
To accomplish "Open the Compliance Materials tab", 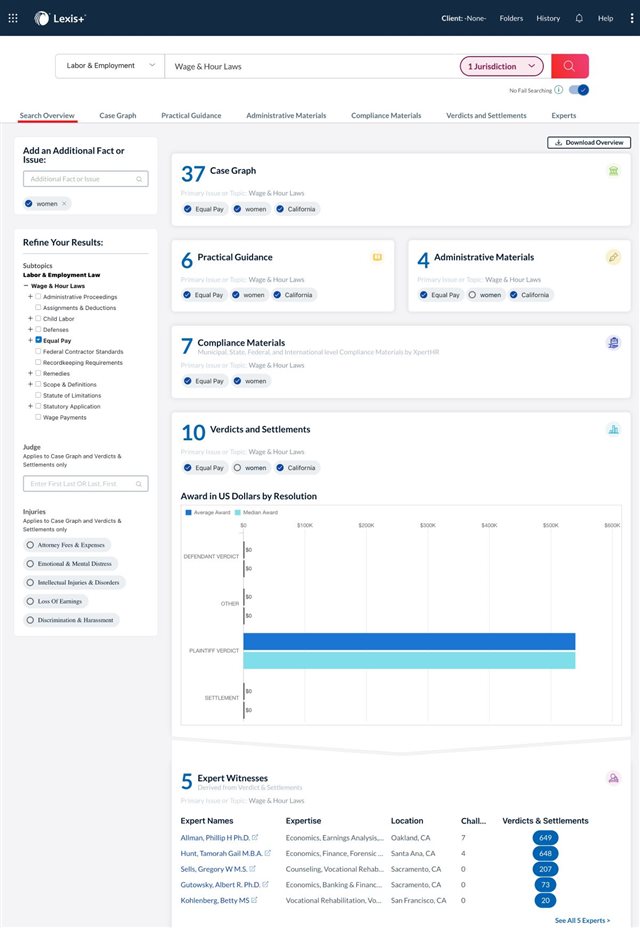I will click(x=386, y=115).
